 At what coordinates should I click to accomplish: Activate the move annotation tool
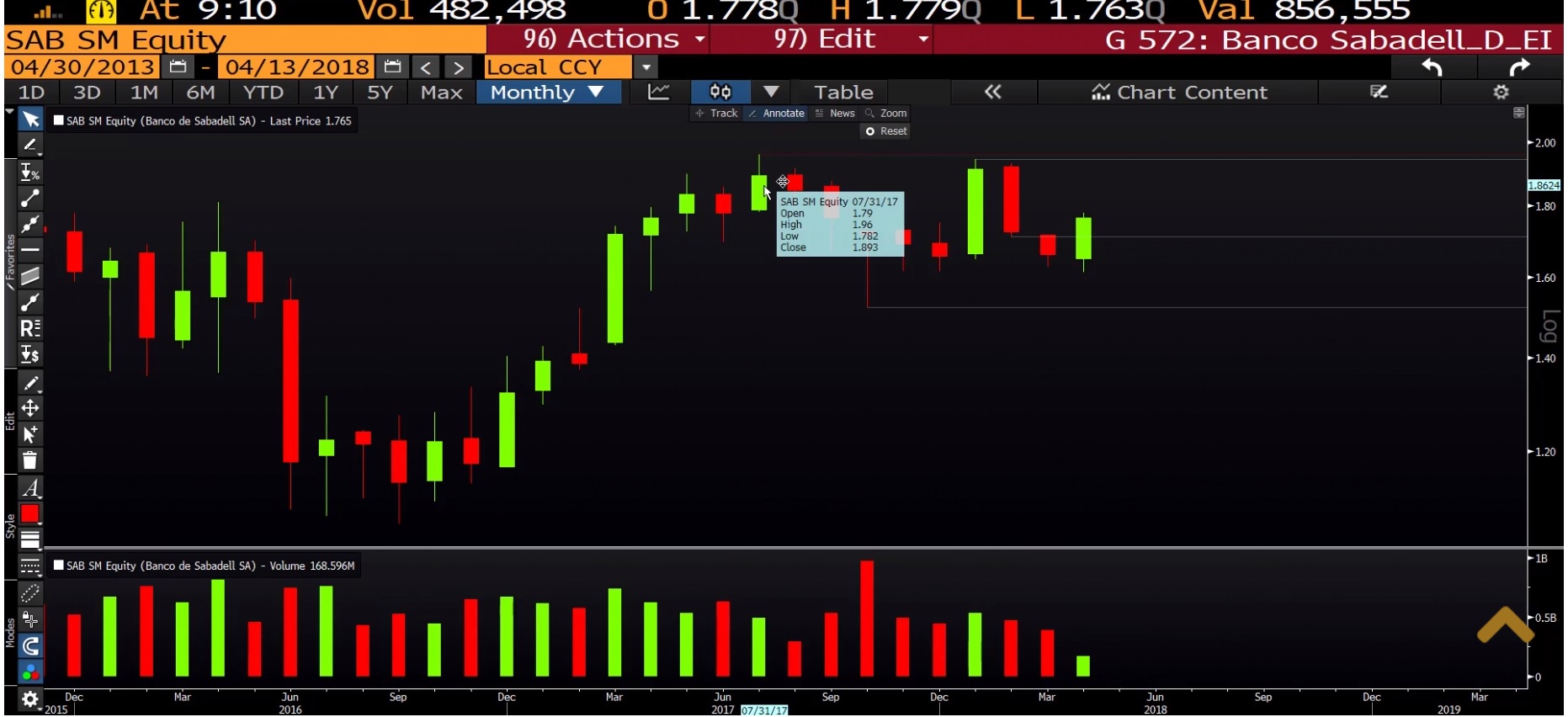coord(30,408)
